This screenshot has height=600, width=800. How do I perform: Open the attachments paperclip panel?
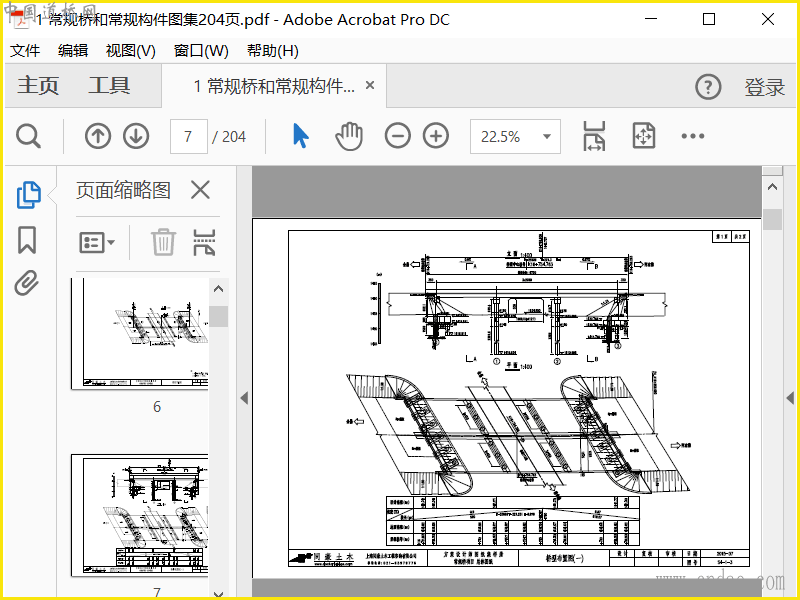click(x=27, y=283)
